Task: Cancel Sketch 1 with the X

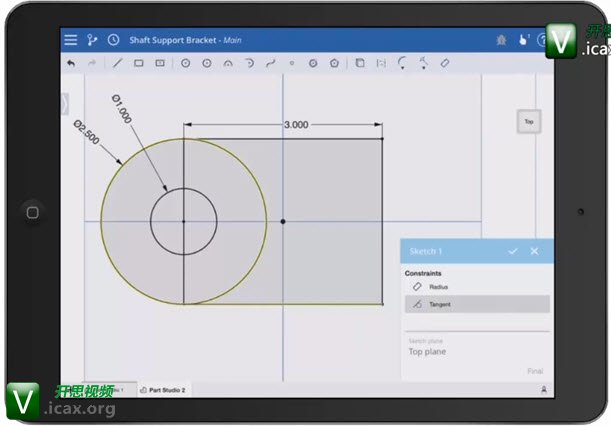Action: (x=534, y=251)
